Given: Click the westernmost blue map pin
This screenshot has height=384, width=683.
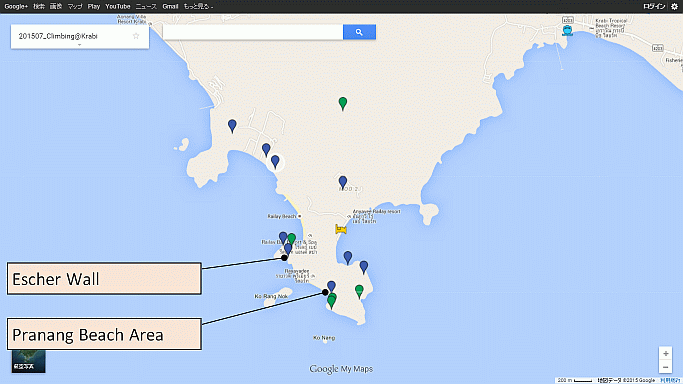Looking at the screenshot, I should click(x=232, y=126).
